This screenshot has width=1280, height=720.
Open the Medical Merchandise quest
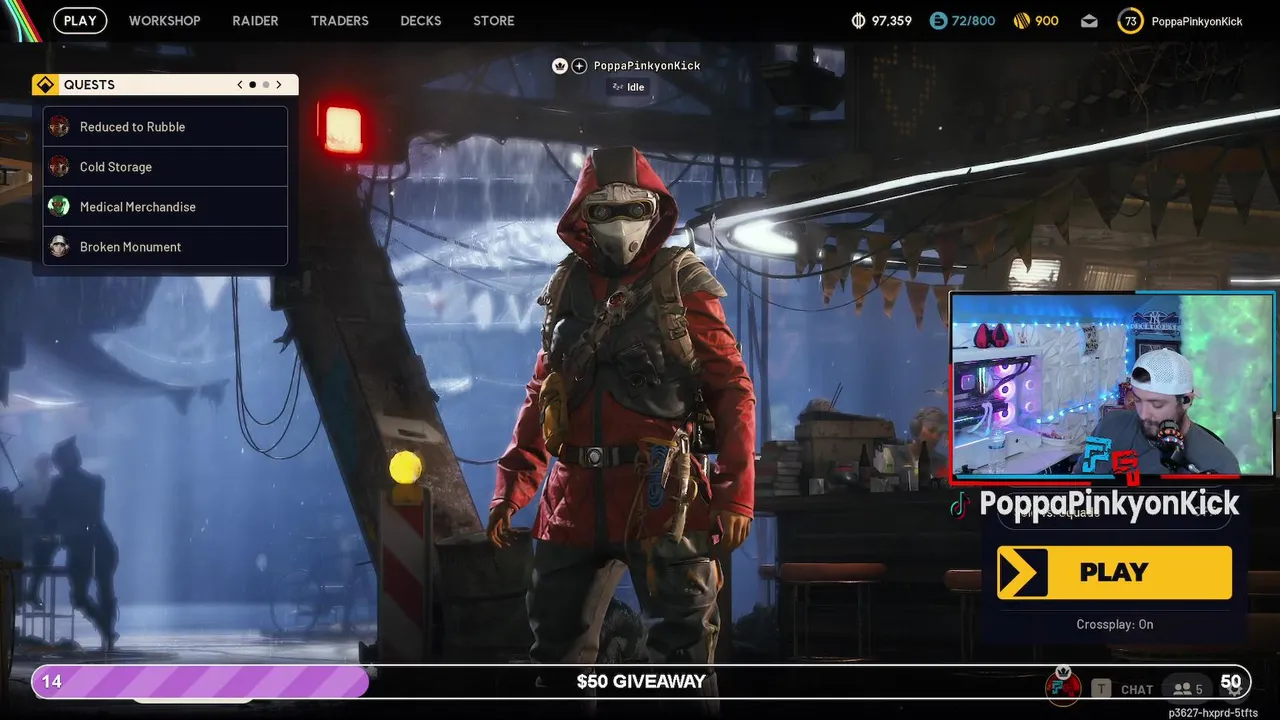166,207
